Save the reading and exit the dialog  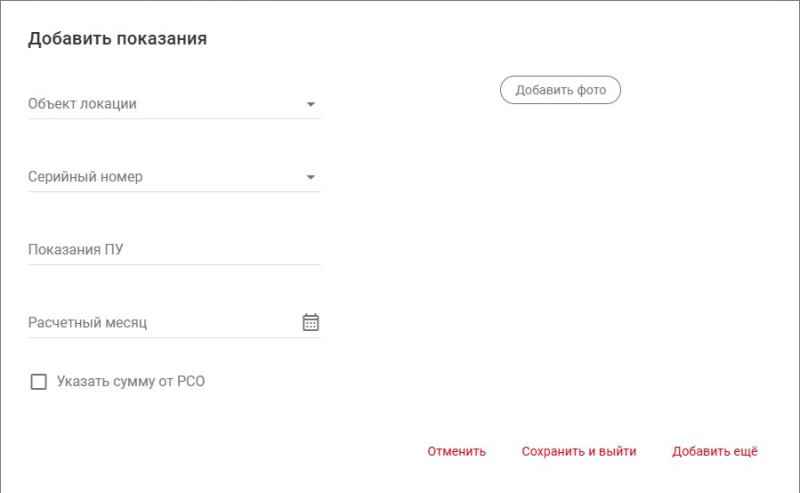[578, 451]
